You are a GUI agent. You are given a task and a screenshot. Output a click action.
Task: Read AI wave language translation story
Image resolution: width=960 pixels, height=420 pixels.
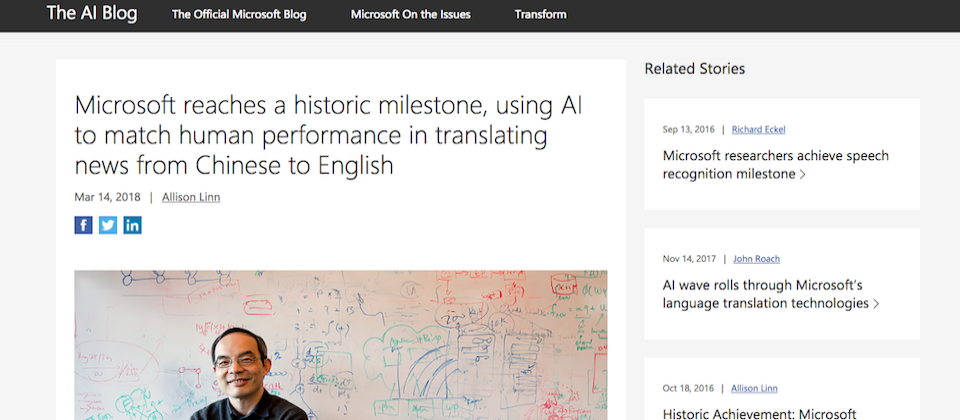click(x=771, y=294)
